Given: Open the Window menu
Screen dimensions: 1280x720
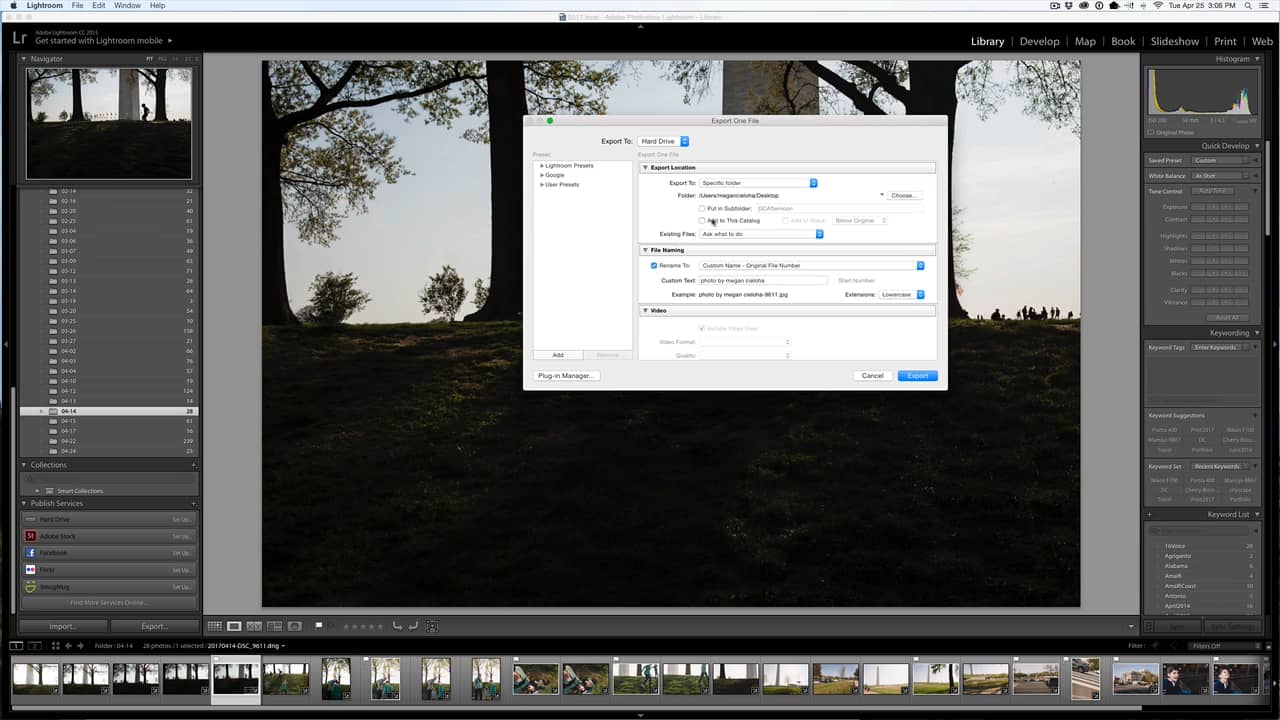Looking at the screenshot, I should [x=127, y=6].
